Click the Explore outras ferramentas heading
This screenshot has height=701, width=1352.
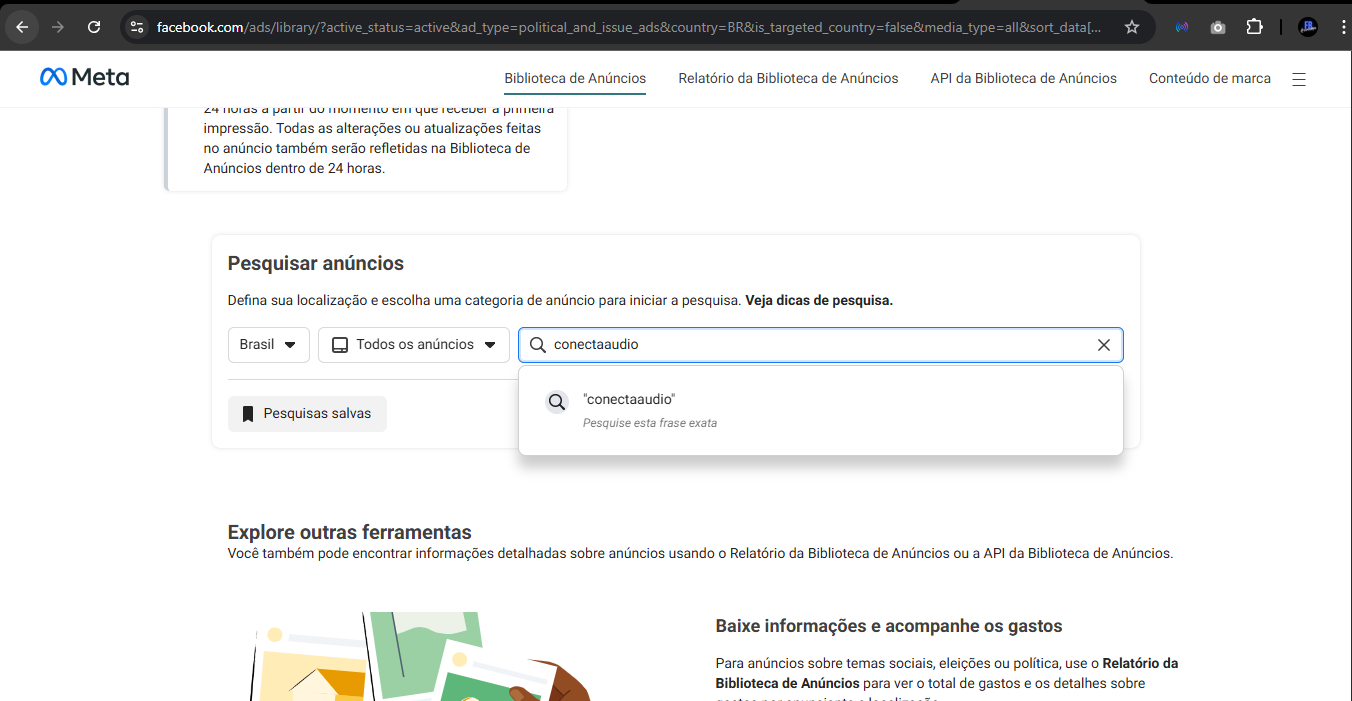point(350,532)
